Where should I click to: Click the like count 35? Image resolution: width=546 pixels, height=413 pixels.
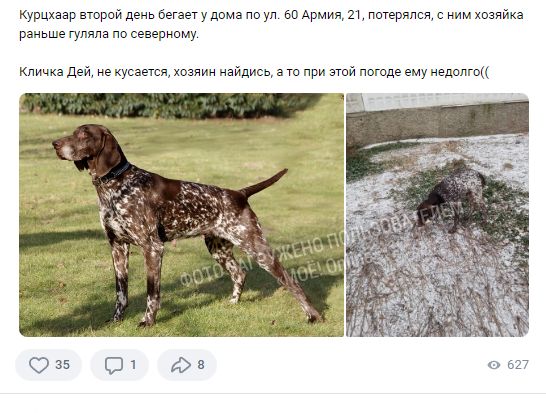(x=63, y=365)
